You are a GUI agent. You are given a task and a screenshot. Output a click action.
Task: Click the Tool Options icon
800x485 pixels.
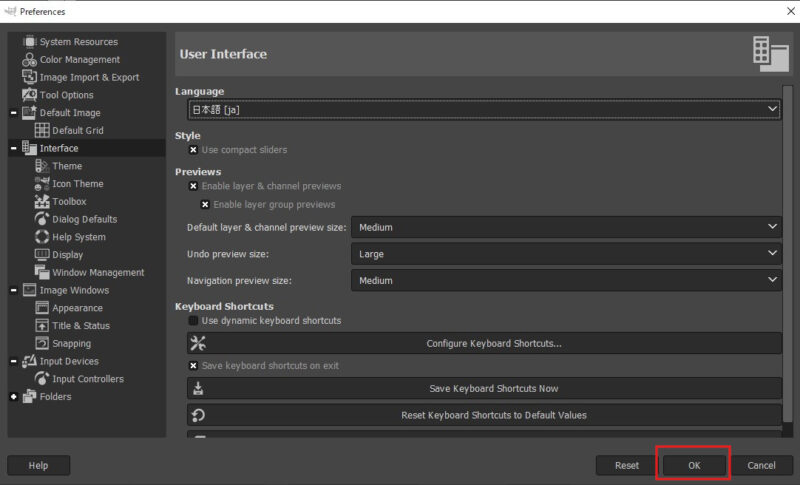click(x=30, y=95)
